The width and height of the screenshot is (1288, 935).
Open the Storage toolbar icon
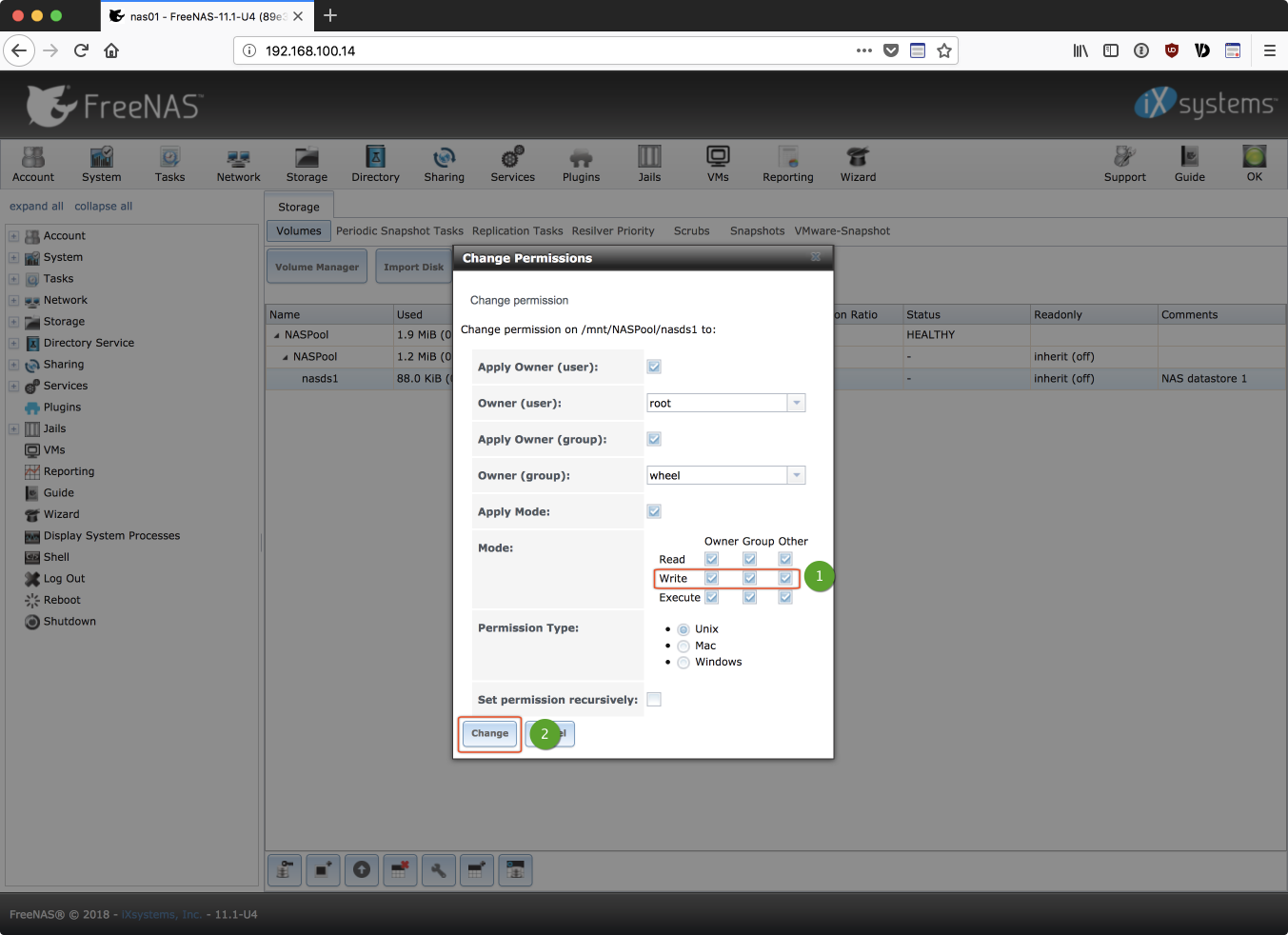(x=307, y=164)
